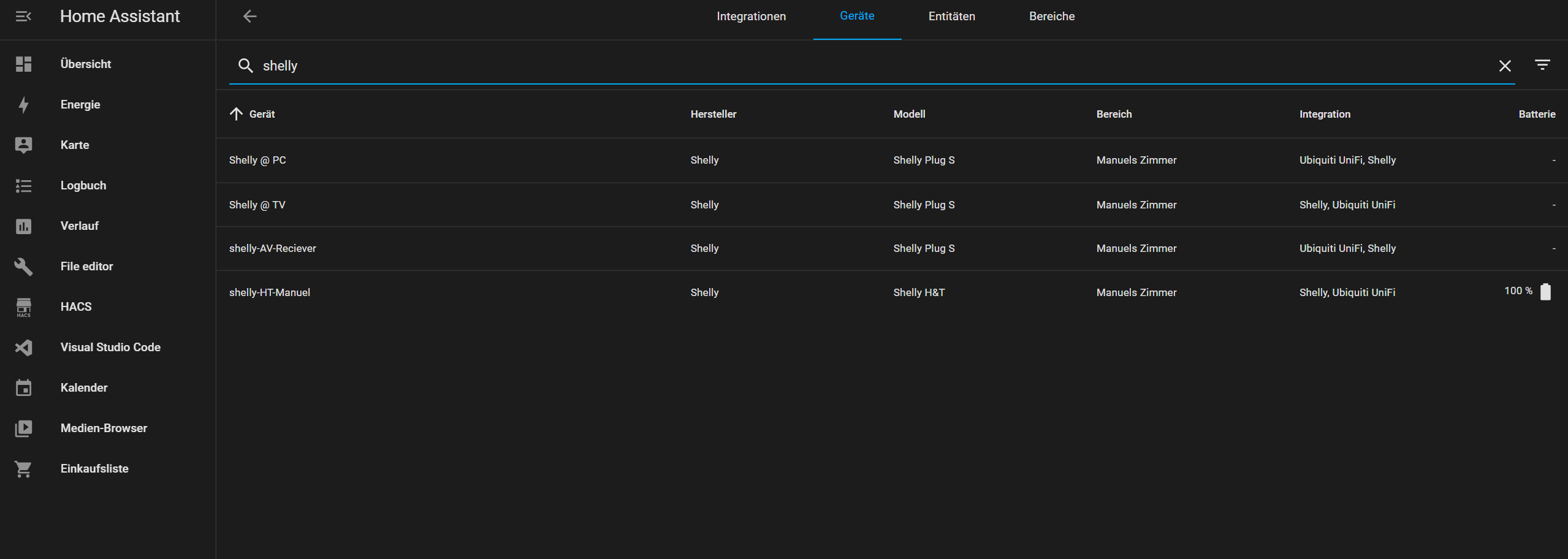
Task: Open the device filter menu
Action: coord(1542,64)
